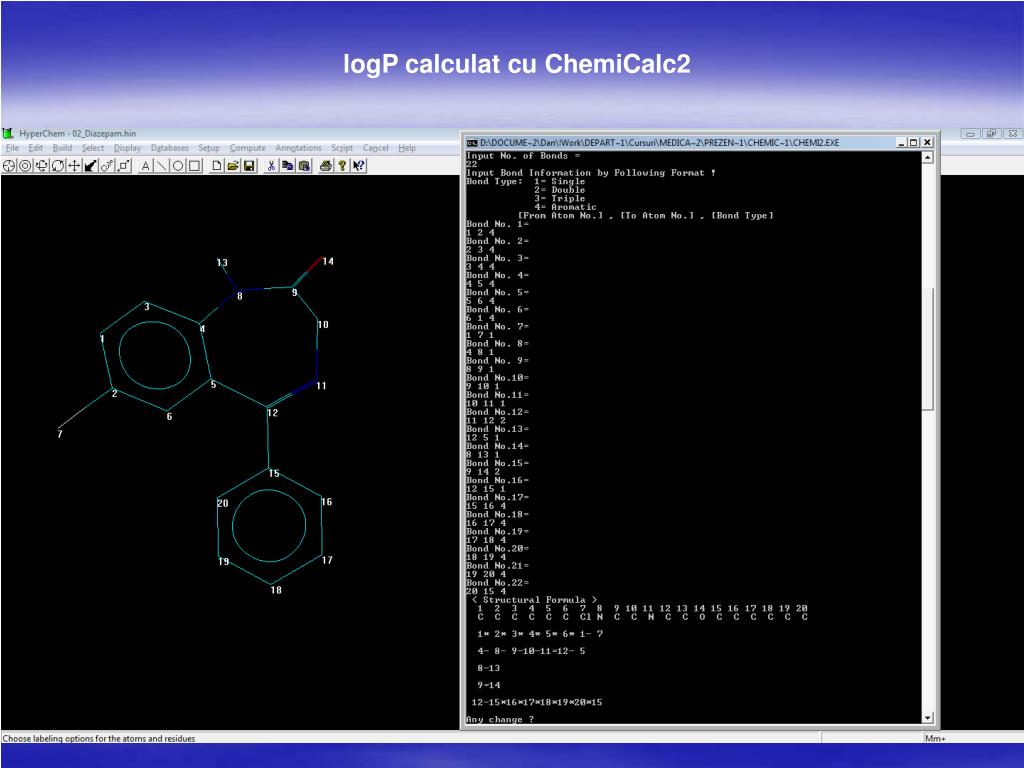Click the Cut scissors icon
Image resolution: width=1024 pixels, height=768 pixels.
272,166
